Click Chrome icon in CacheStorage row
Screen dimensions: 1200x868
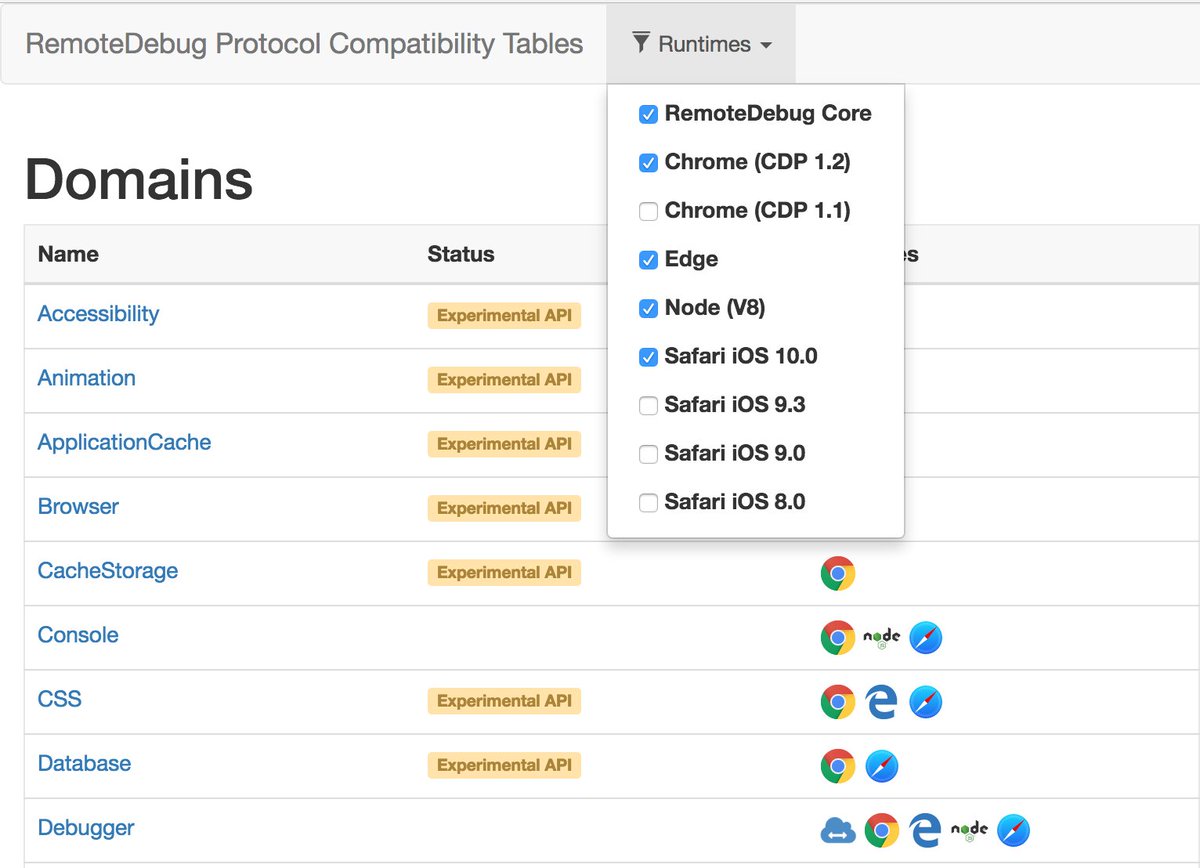838,573
